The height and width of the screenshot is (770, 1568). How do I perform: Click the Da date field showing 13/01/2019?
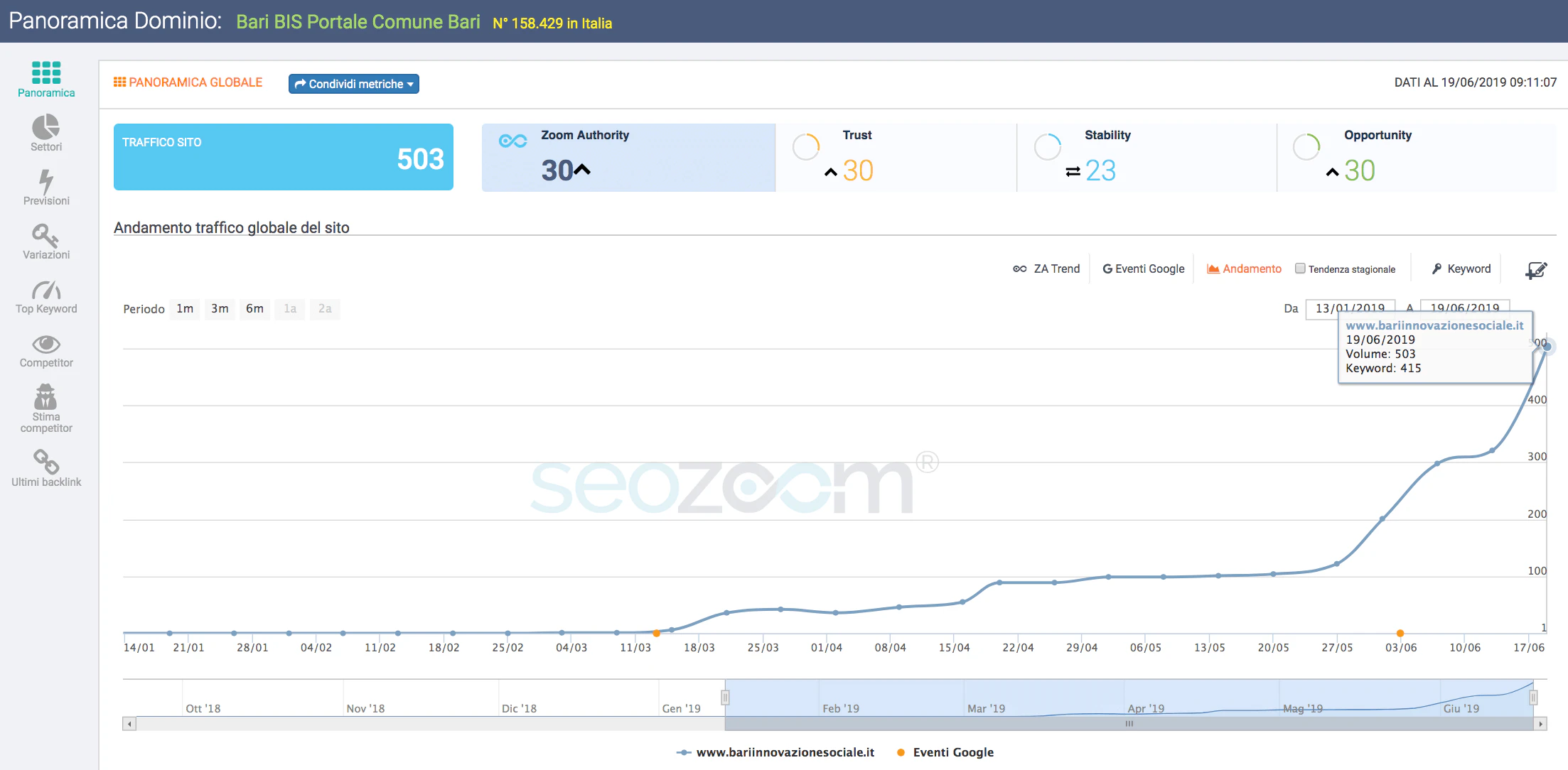[x=1349, y=308]
